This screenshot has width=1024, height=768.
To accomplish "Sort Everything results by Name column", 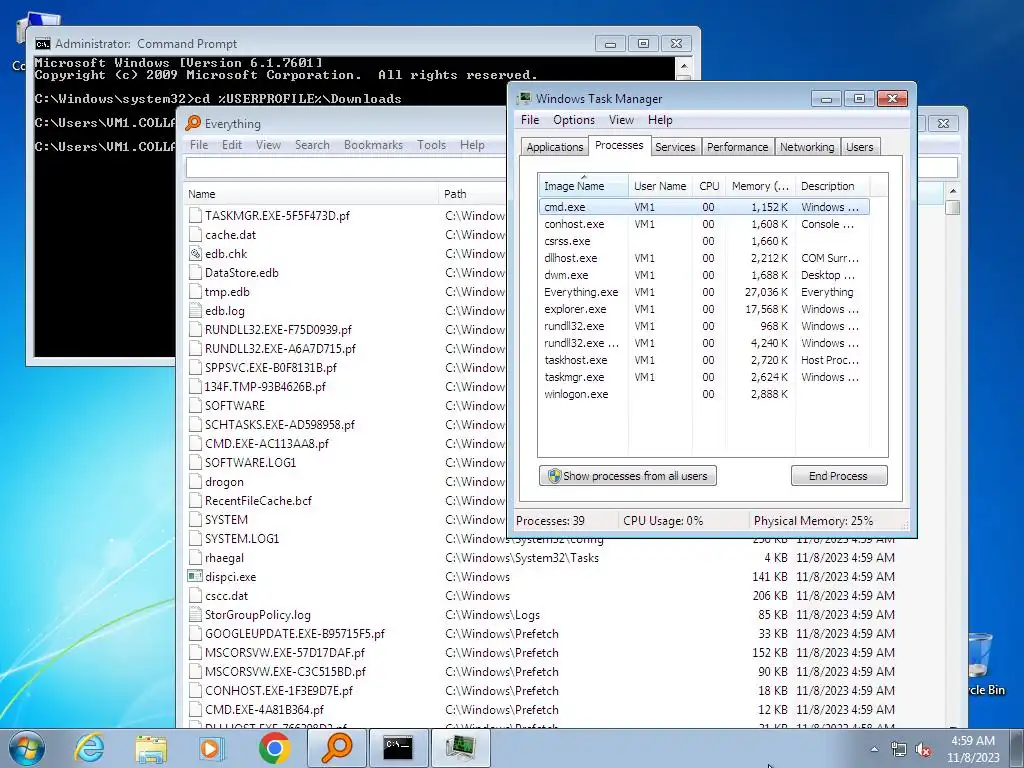I will pos(312,194).
